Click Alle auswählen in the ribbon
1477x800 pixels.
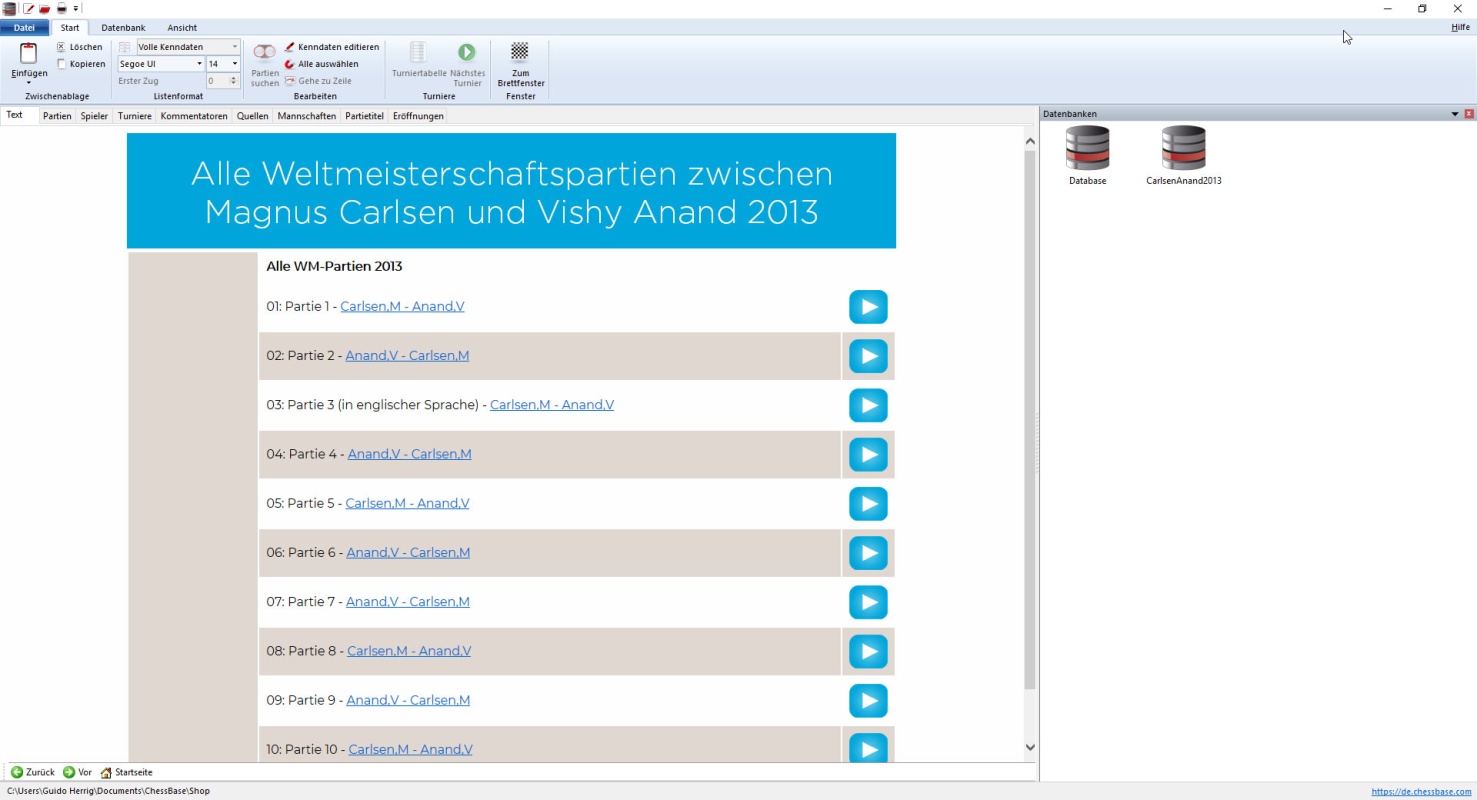321,64
